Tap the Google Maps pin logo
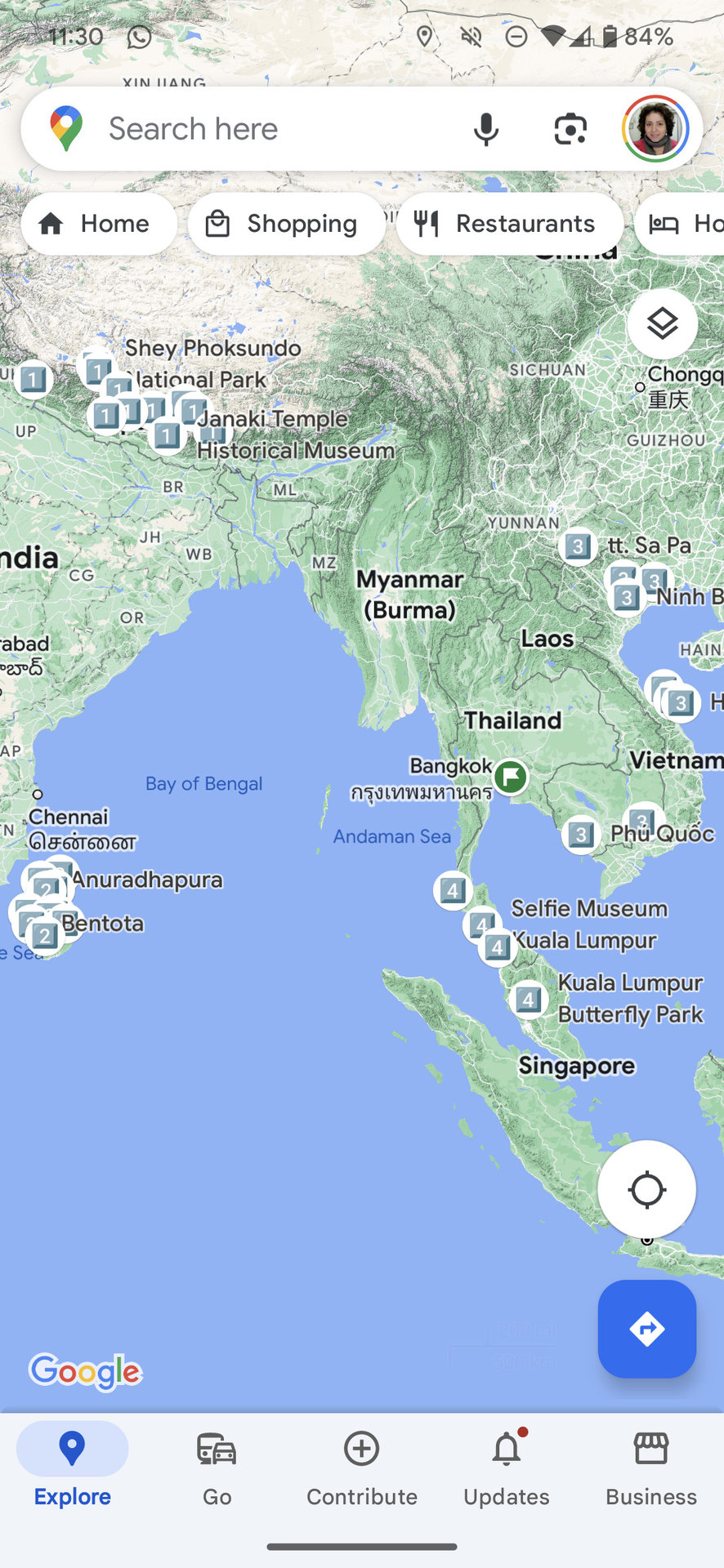 tap(66, 128)
